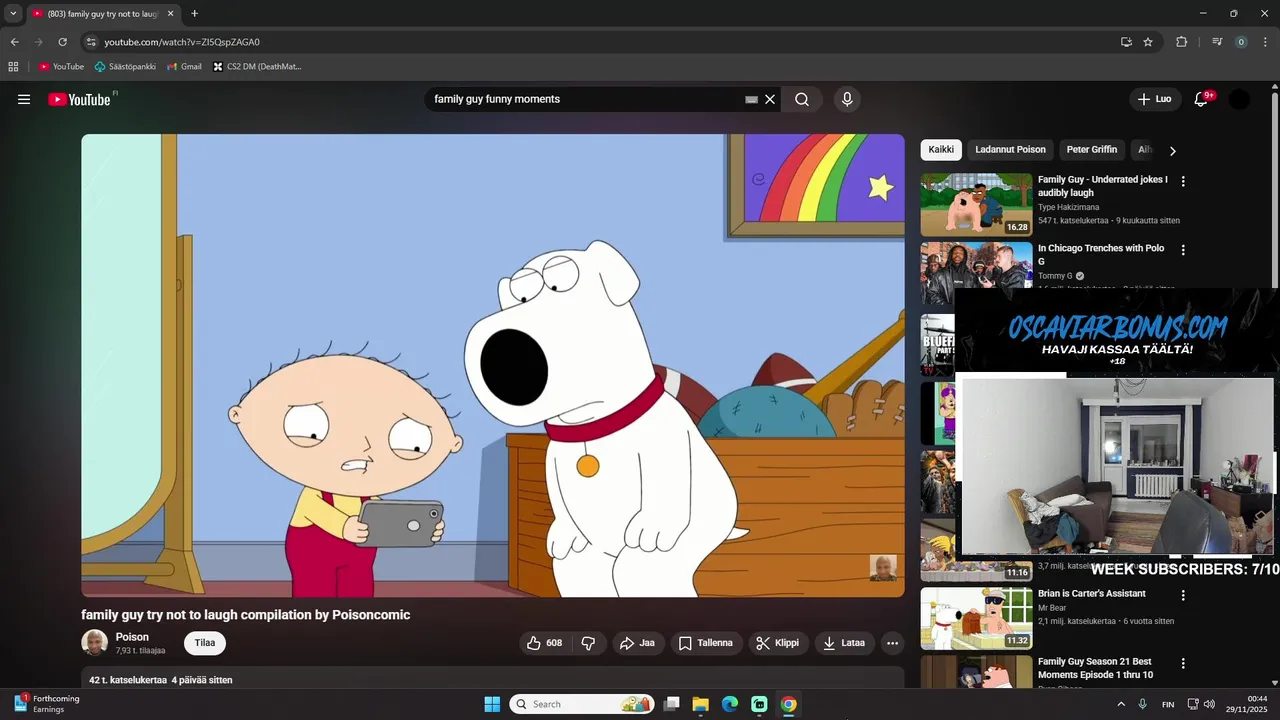This screenshot has width=1280, height=720.
Task: Subscribe using the Tilaa button
Action: pos(205,643)
